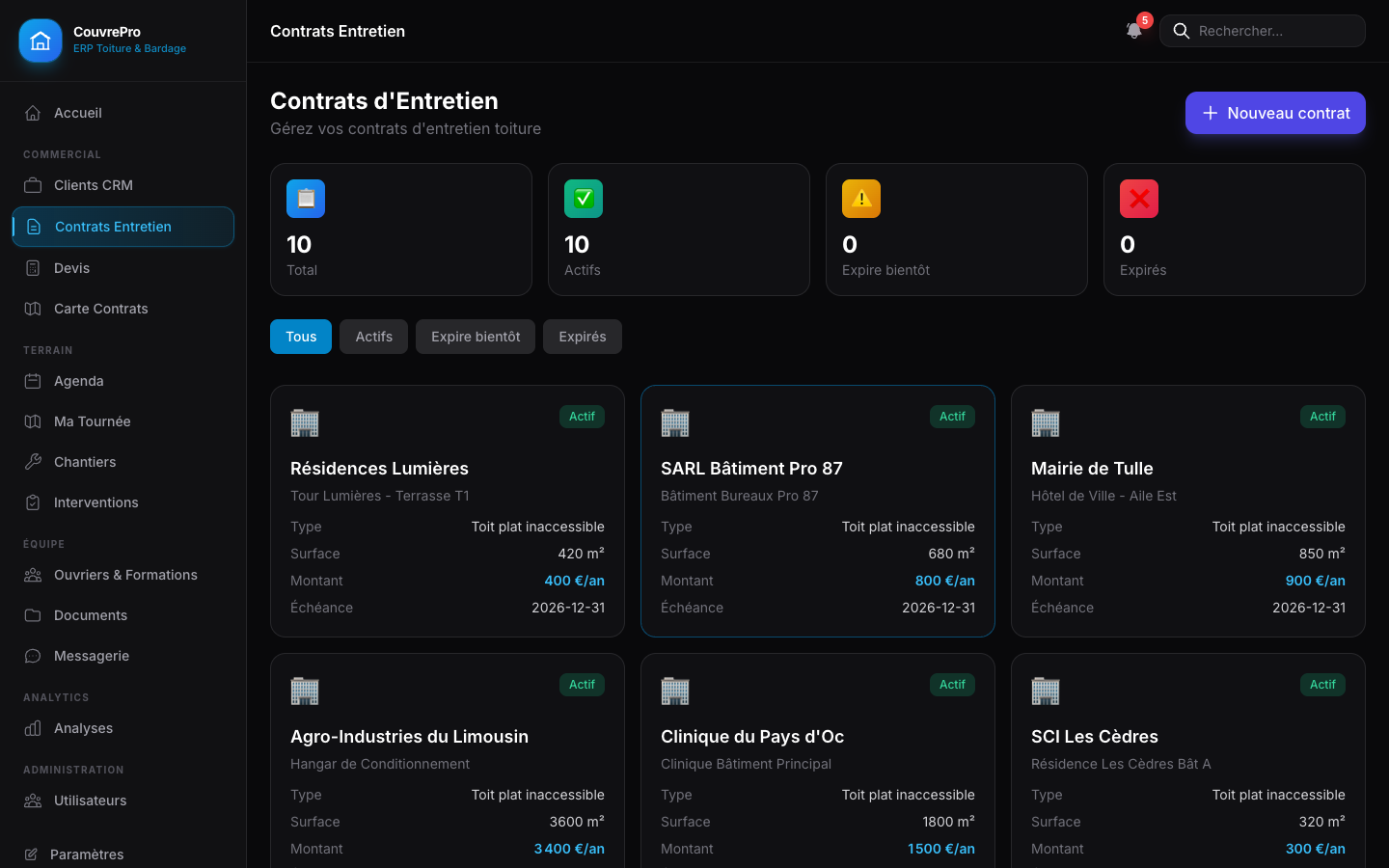Viewport: 1389px width, 868px height.
Task: Click the Tour Lumières - Terrasse T1 subtitle
Action: [380, 496]
